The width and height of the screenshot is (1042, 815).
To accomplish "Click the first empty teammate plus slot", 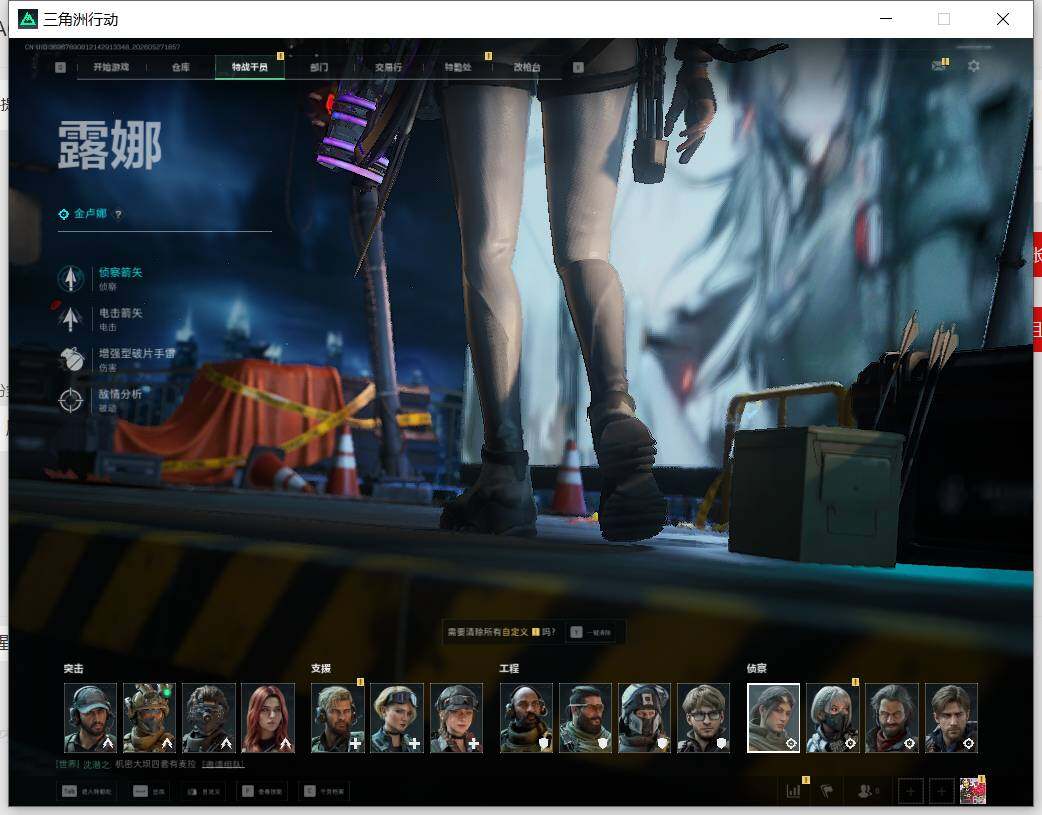I will tap(910, 791).
